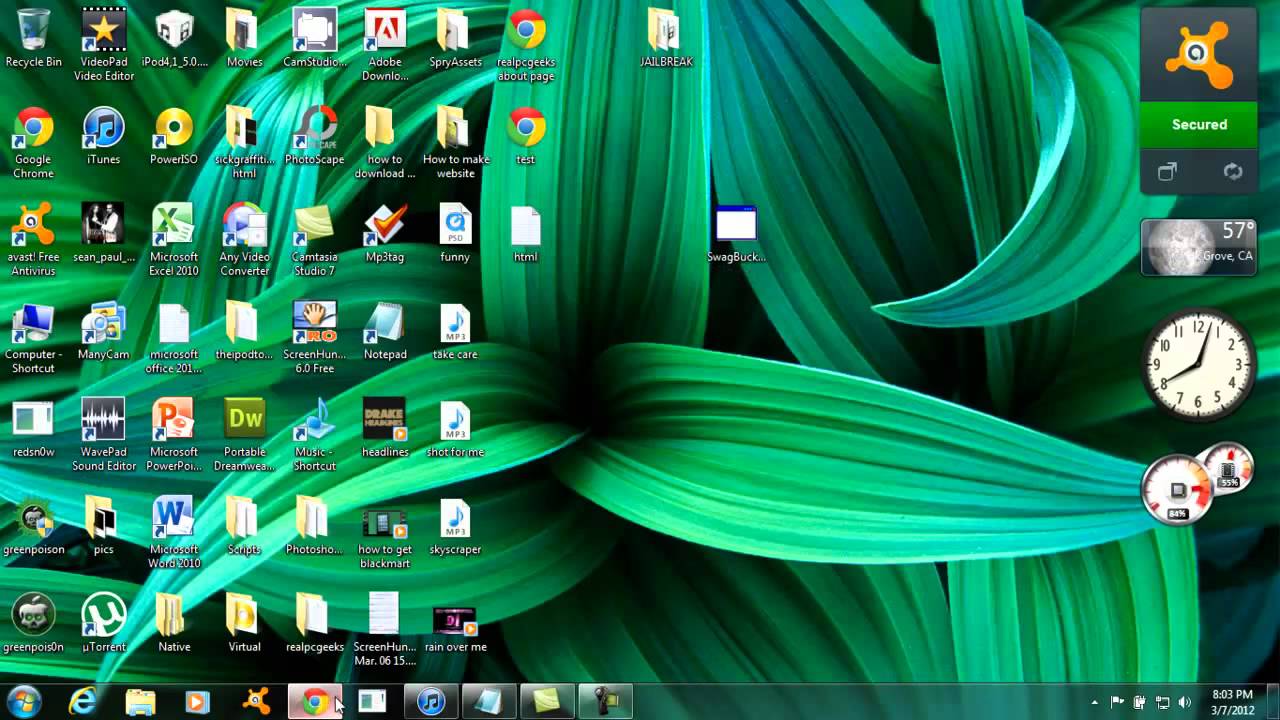Open Microsoft Word 2010 shortcut

coord(174,533)
